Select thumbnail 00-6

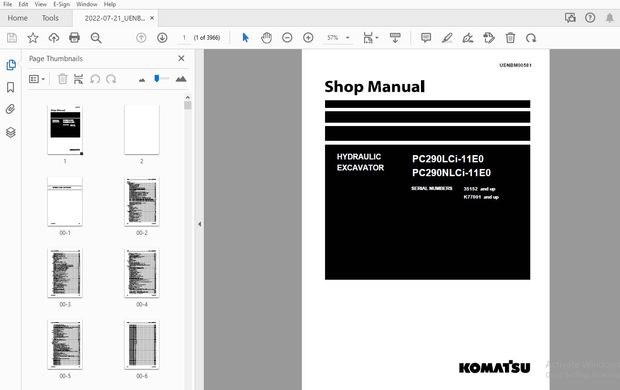pos(142,345)
